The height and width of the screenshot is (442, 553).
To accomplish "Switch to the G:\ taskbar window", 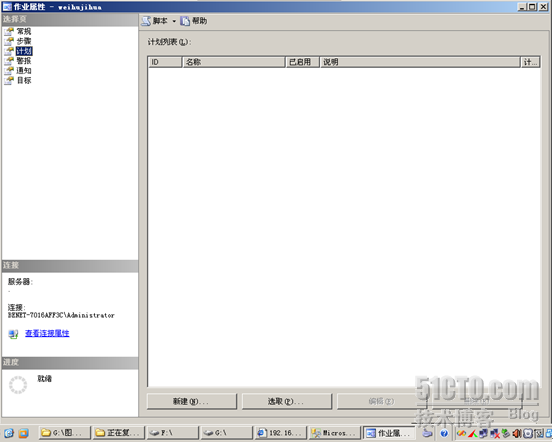I will click(227, 433).
